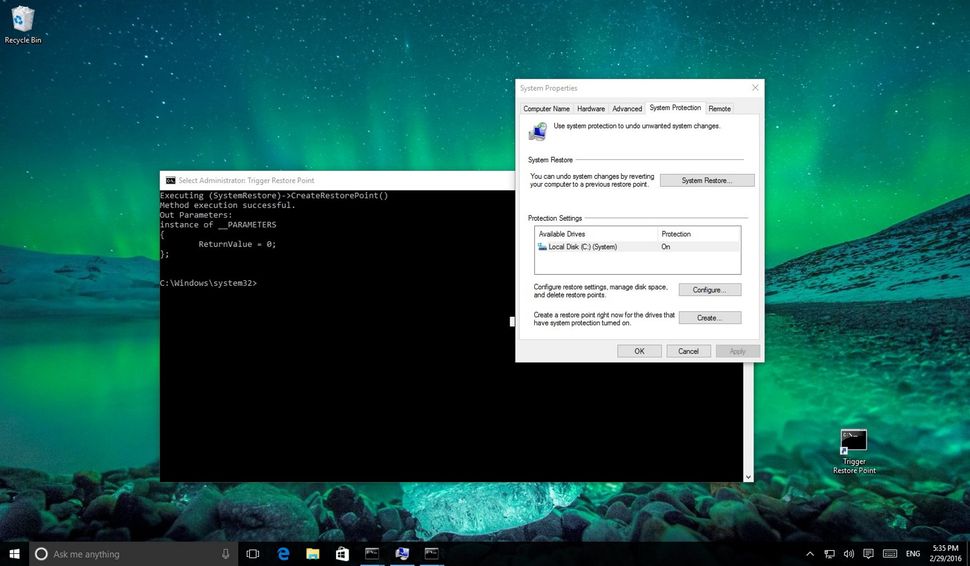
Task: Click the System Restore... button
Action: [706, 180]
